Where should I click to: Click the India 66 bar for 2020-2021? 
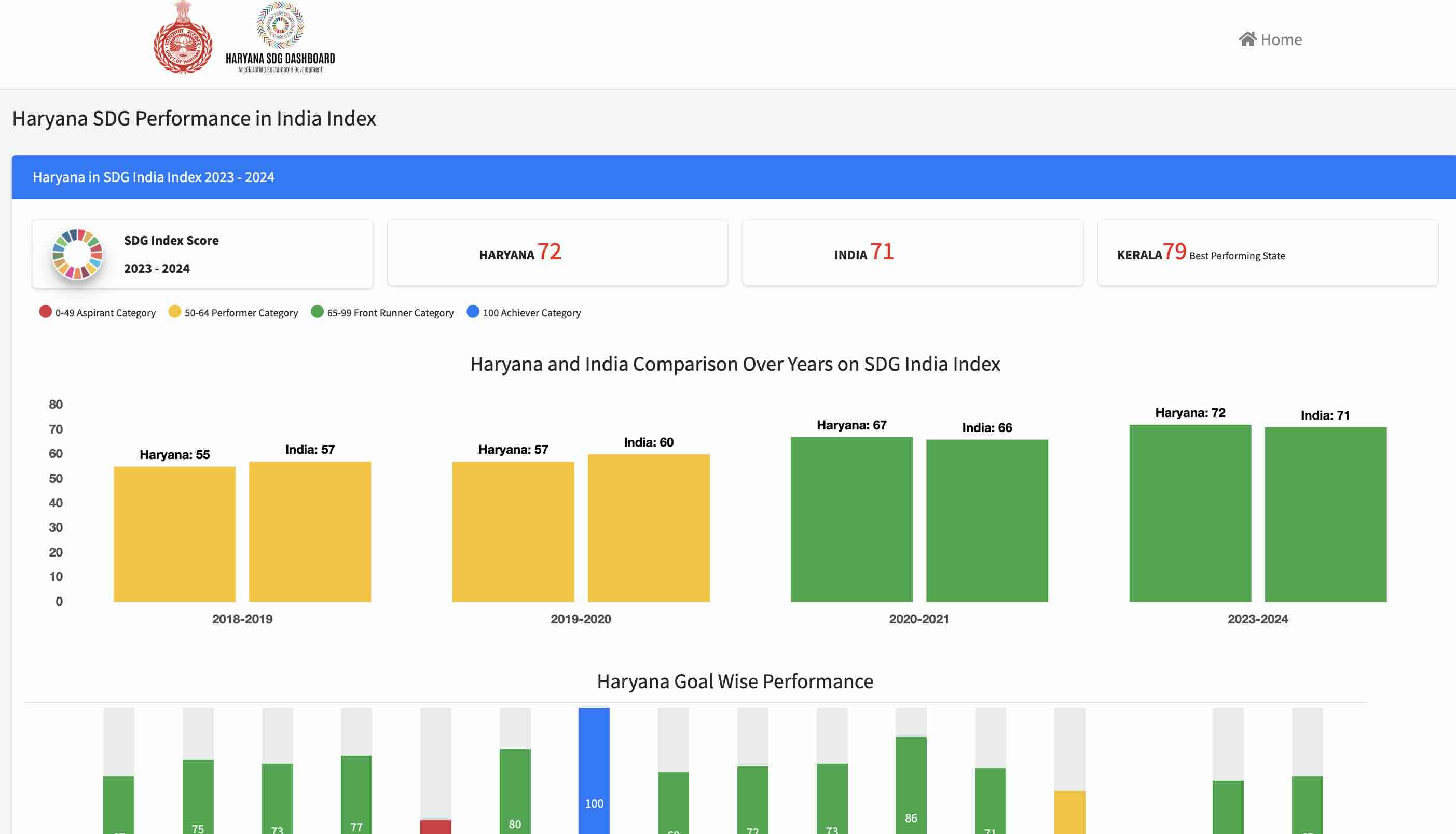click(x=987, y=521)
